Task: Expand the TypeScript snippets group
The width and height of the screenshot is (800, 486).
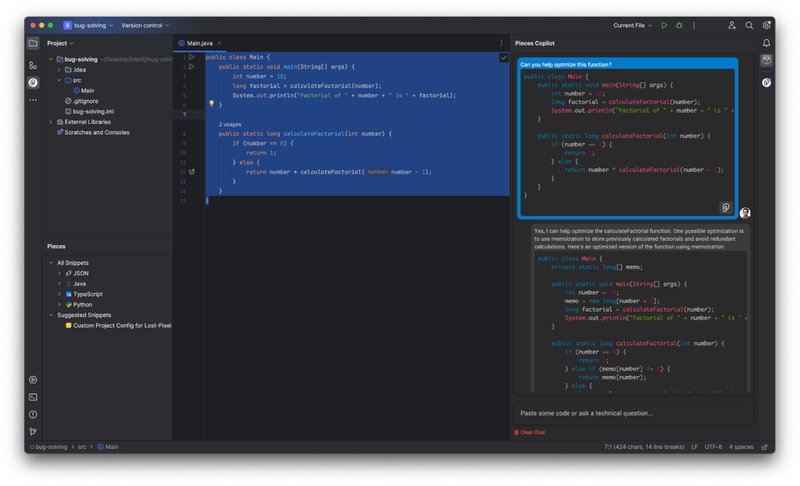Action: 59,294
